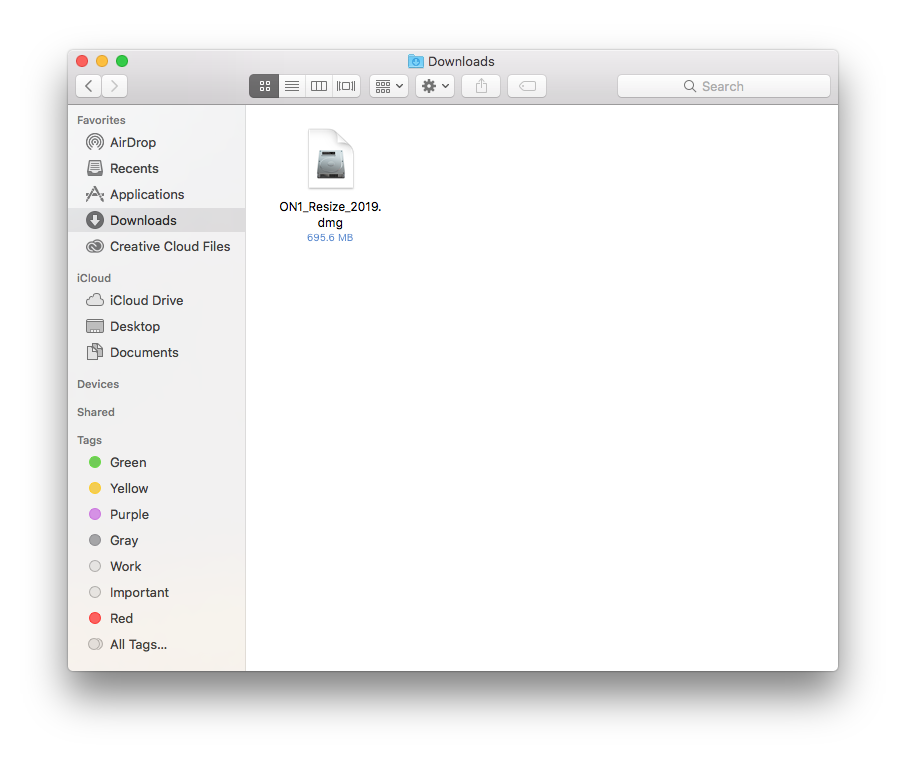Open AirDrop in the sidebar

coord(156,142)
